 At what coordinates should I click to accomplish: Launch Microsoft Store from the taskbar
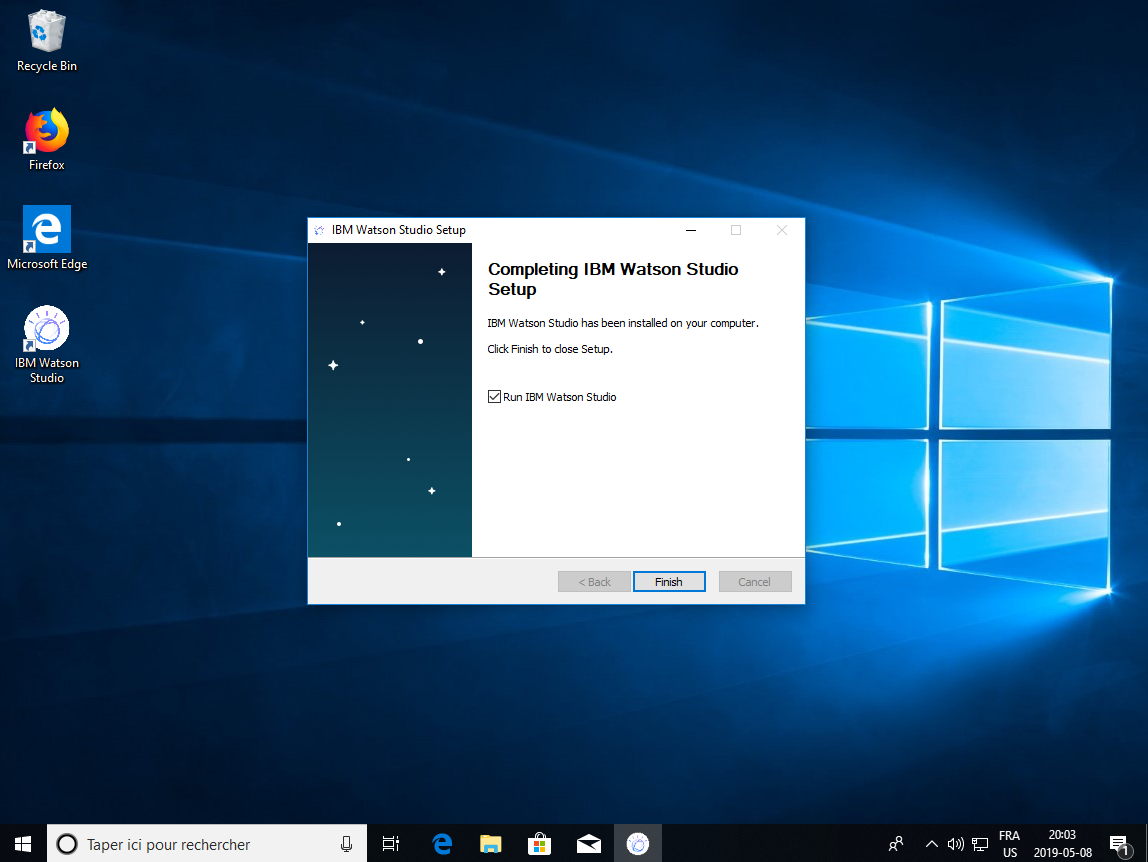[x=539, y=844]
